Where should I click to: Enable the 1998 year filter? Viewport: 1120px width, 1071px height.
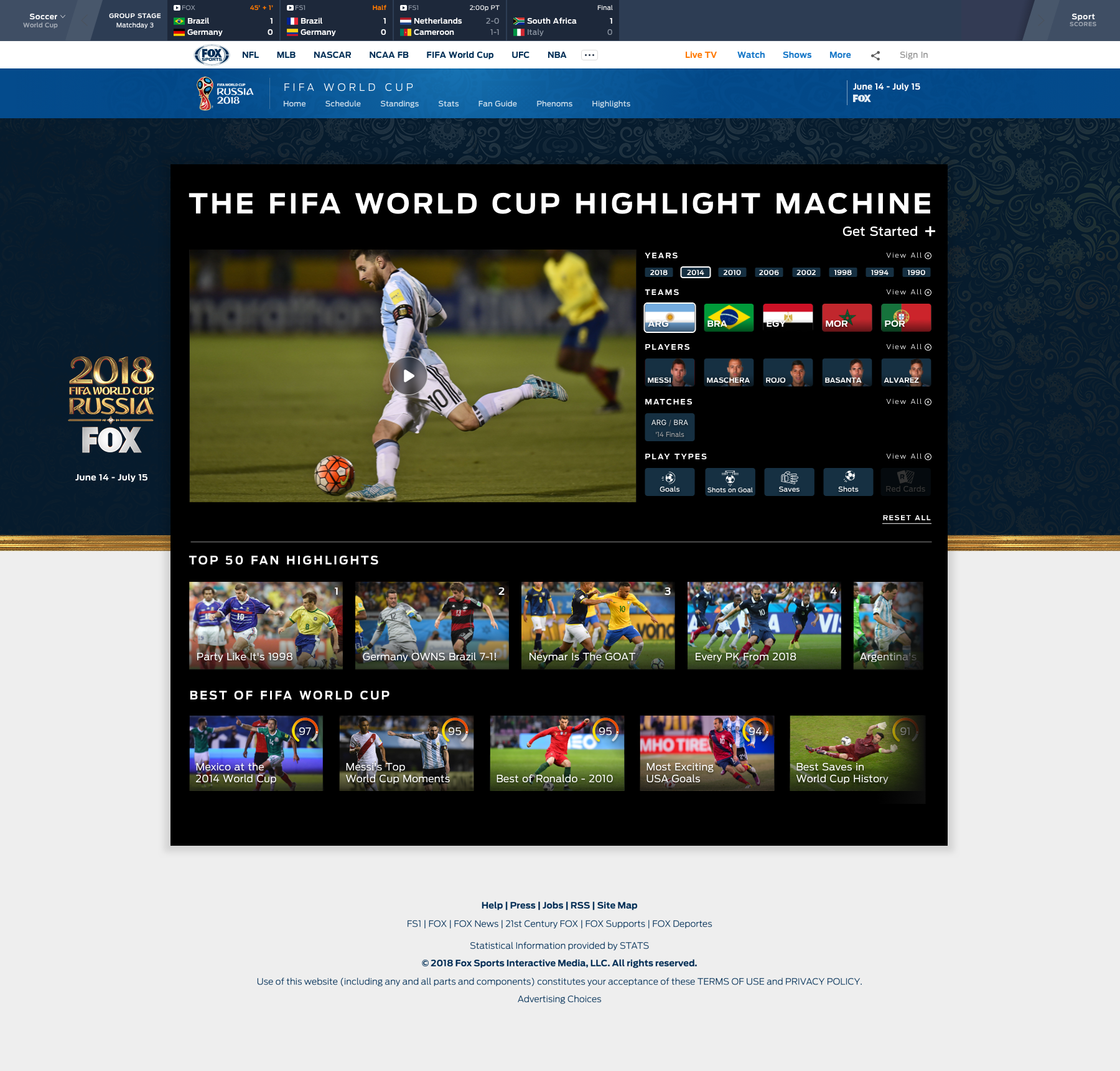[842, 272]
